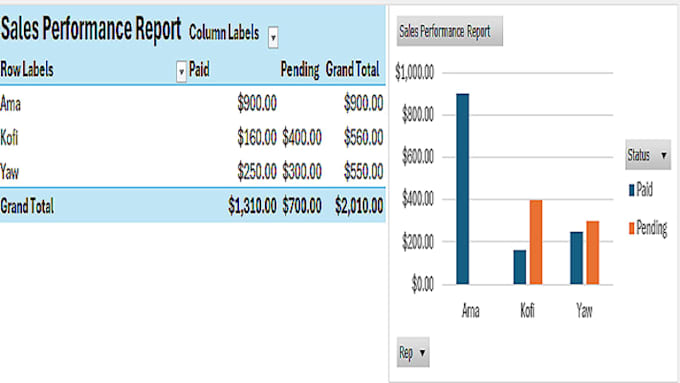Select the Grand Total column header
The height and width of the screenshot is (383, 680).
click(353, 69)
